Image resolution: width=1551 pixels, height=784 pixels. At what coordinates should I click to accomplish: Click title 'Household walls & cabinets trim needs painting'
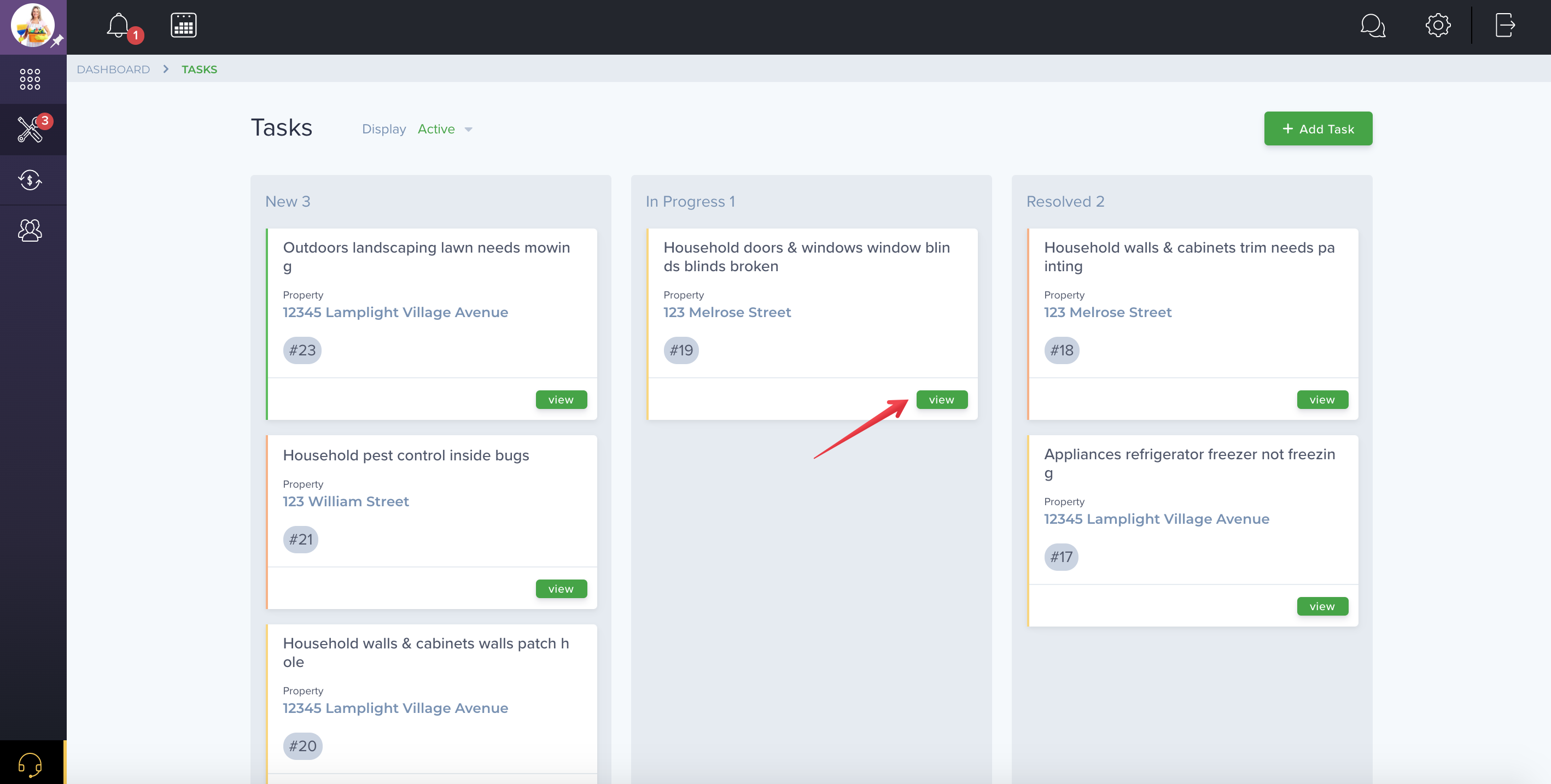[x=1189, y=256]
